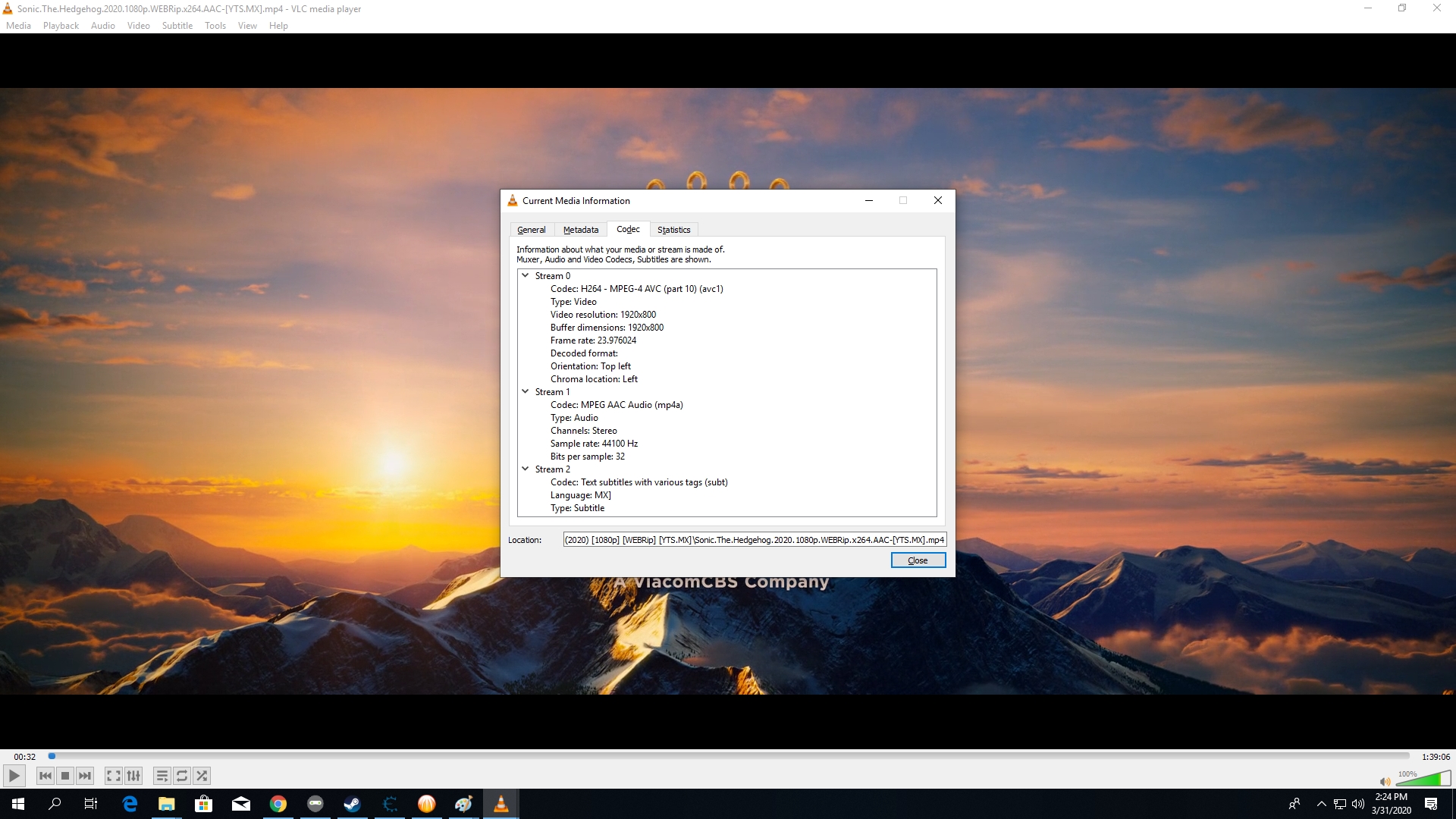Collapse the Stream 2 tree node
The image size is (1456, 819).
point(526,469)
